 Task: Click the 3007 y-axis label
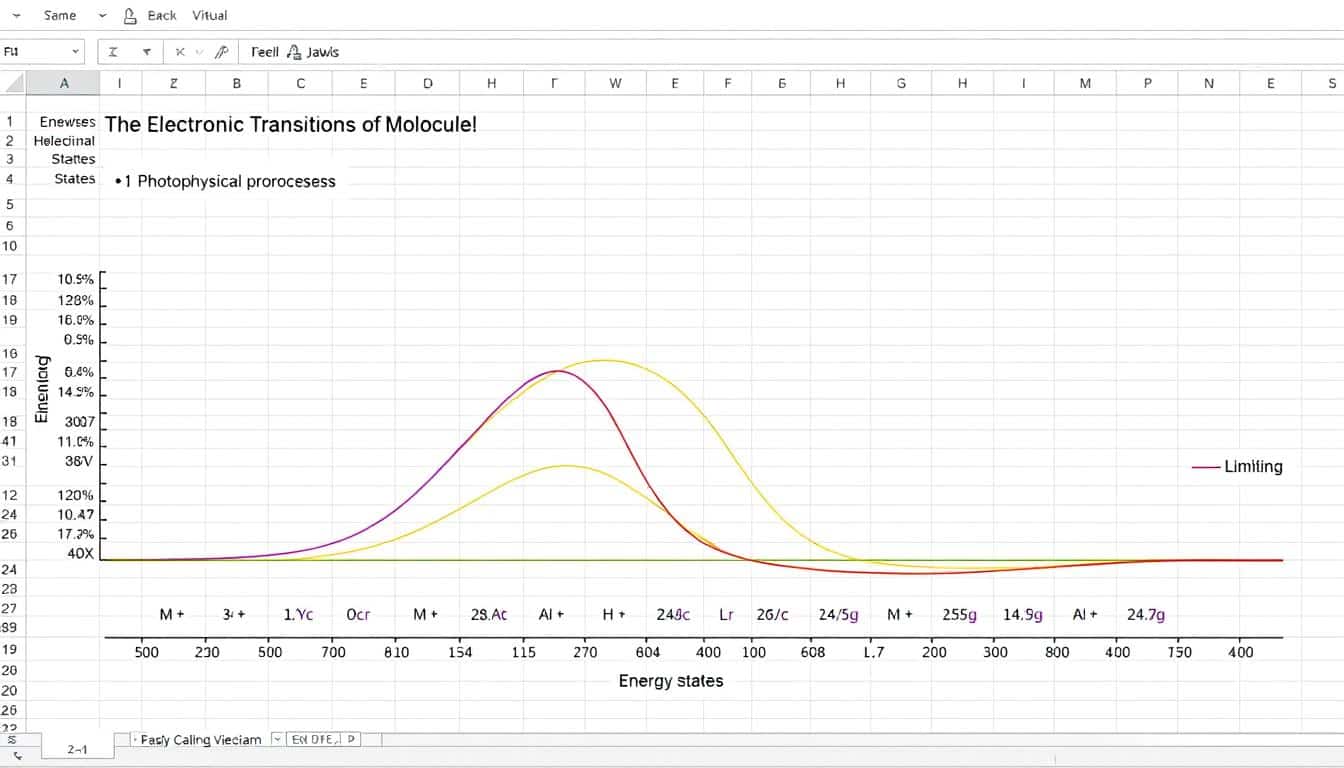(79, 422)
